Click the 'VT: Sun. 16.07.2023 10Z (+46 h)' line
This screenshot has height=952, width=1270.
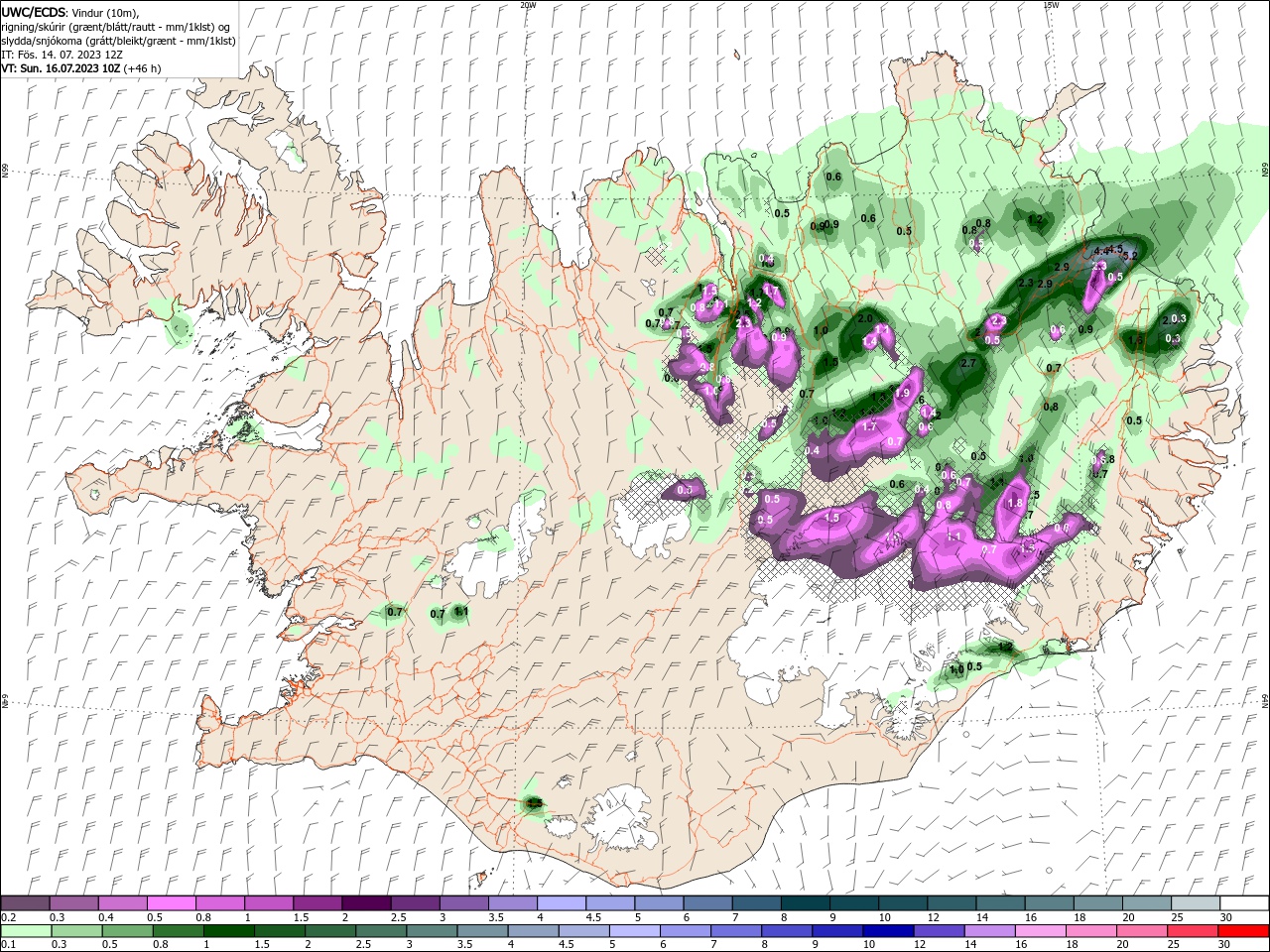(81, 68)
